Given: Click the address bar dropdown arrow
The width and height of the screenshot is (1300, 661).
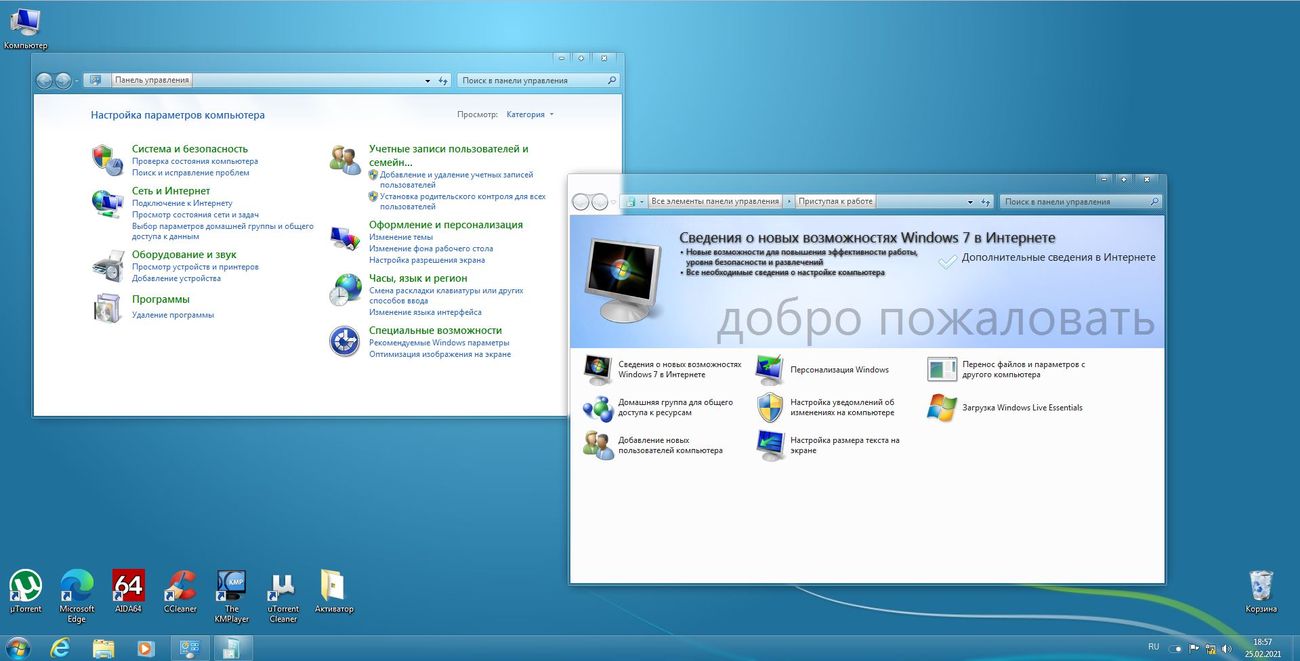Looking at the screenshot, I should click(x=427, y=80).
